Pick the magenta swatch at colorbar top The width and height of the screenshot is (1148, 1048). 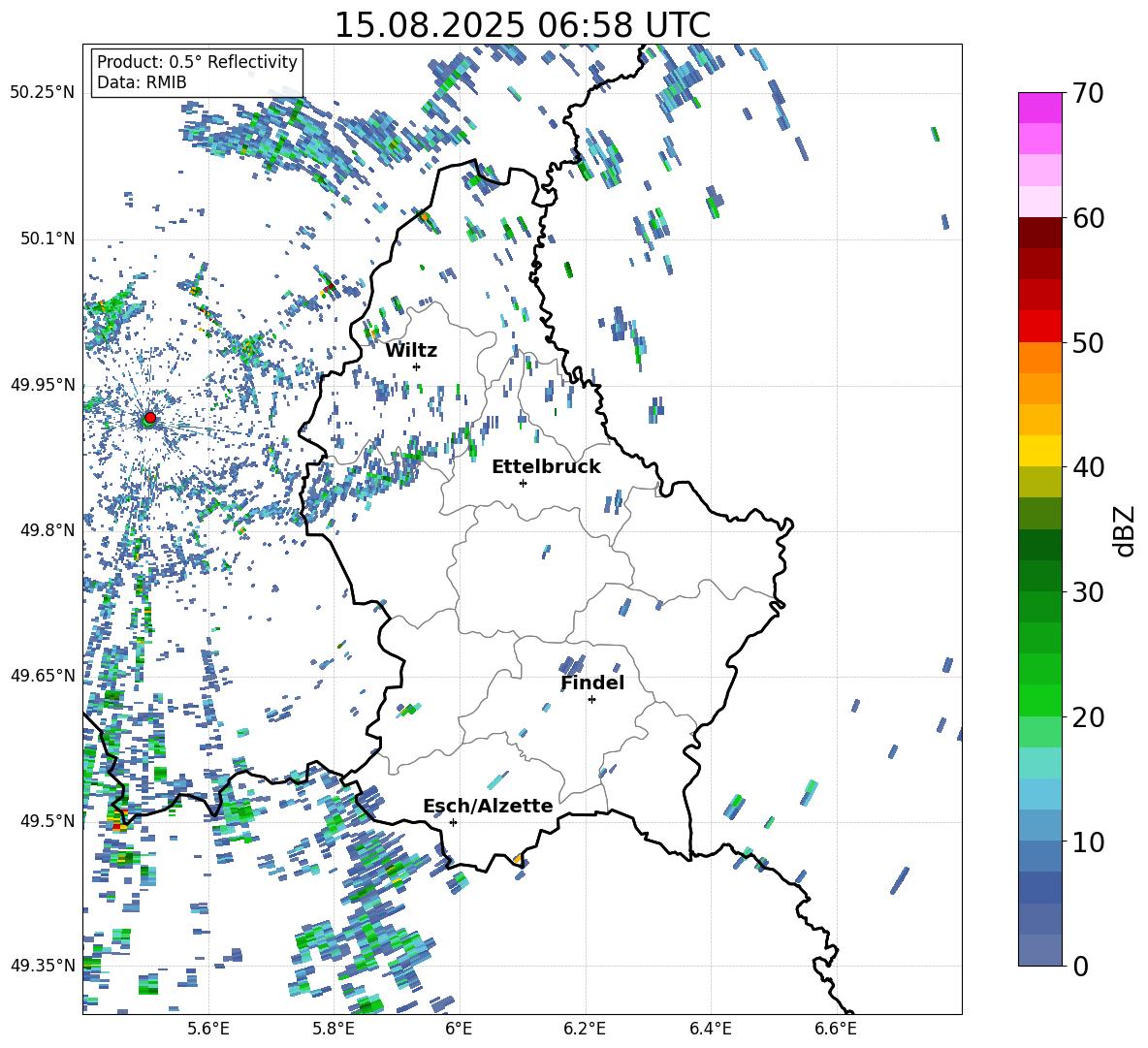(x=1040, y=108)
